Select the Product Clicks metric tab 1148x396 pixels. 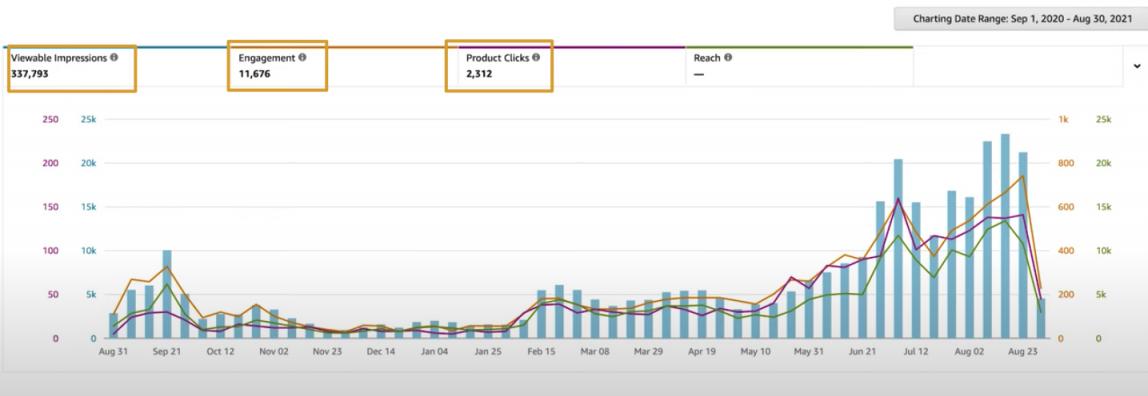tap(572, 67)
